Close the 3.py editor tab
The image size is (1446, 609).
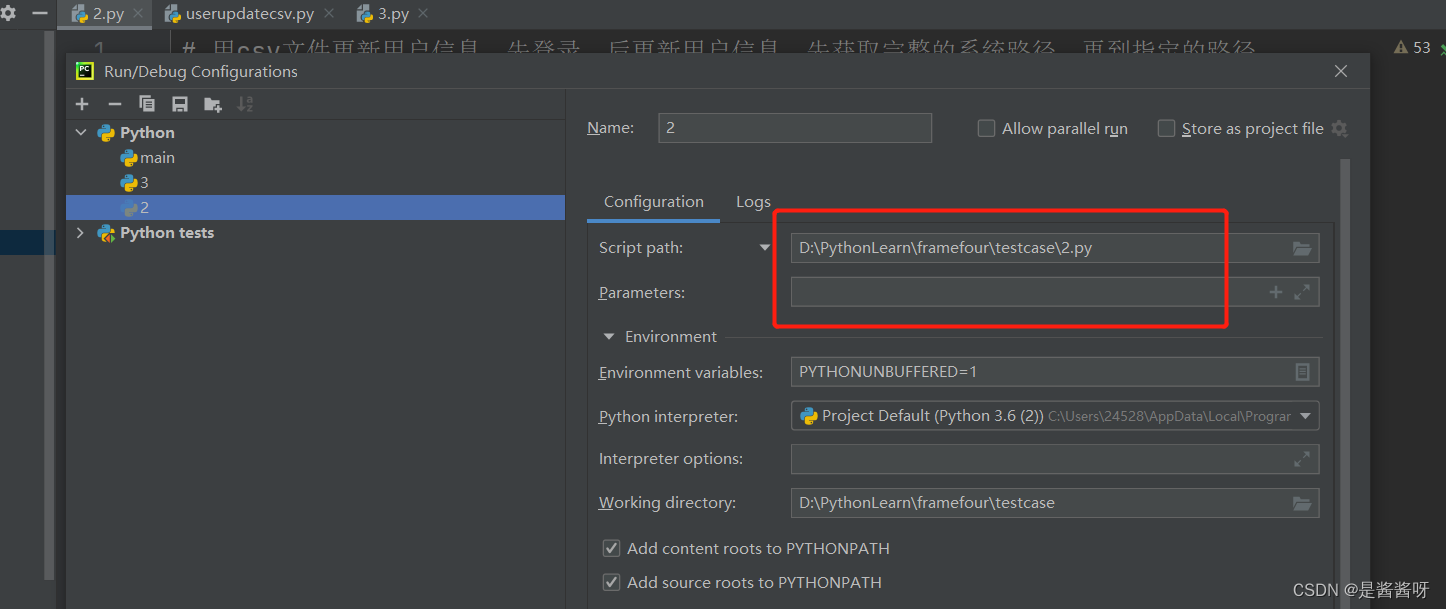[424, 14]
